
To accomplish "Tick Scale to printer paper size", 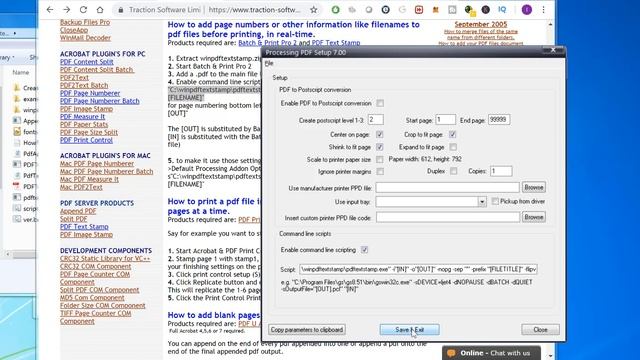I will coord(380,159).
